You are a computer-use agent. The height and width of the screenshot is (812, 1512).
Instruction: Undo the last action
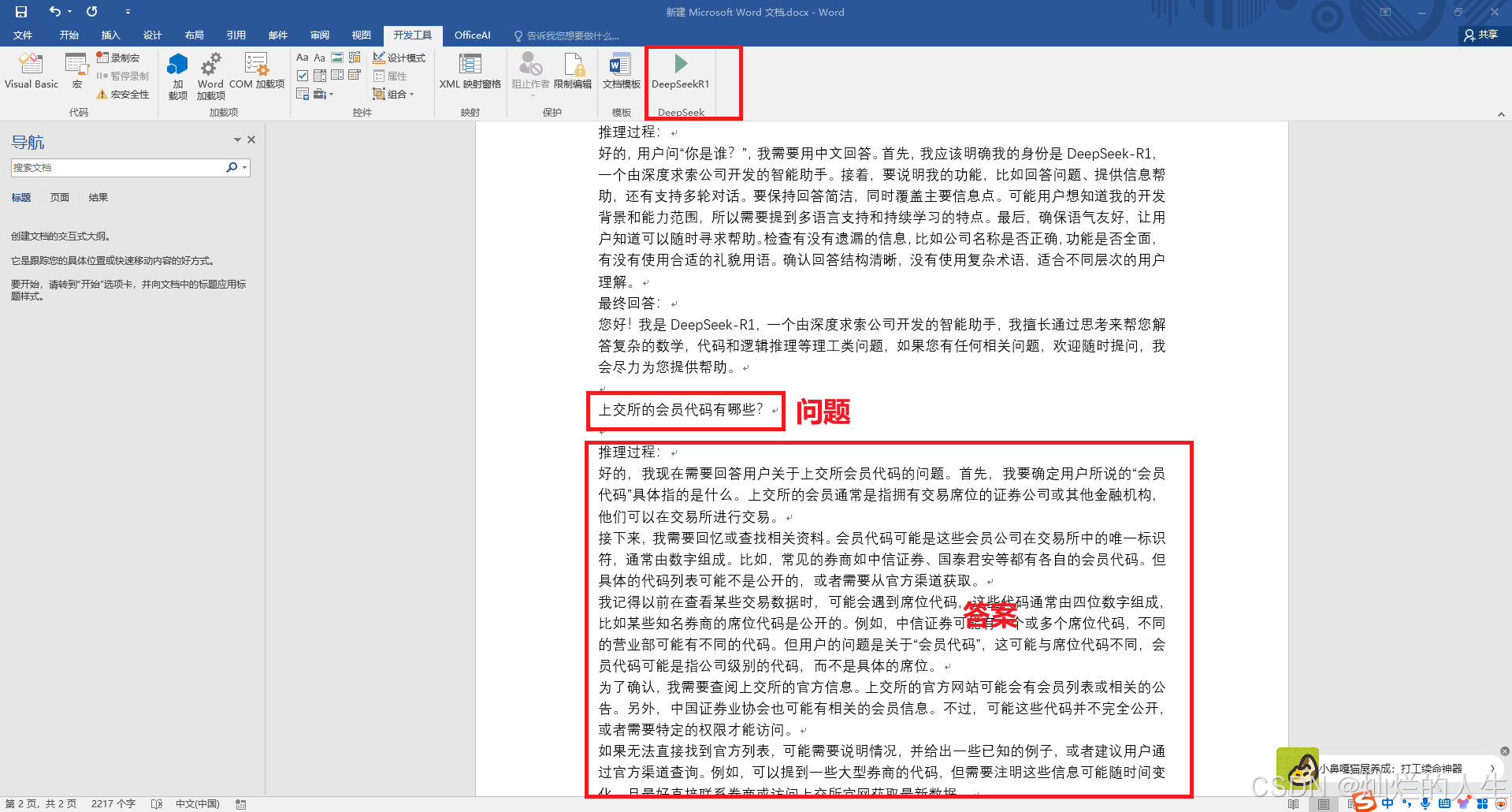(x=54, y=12)
